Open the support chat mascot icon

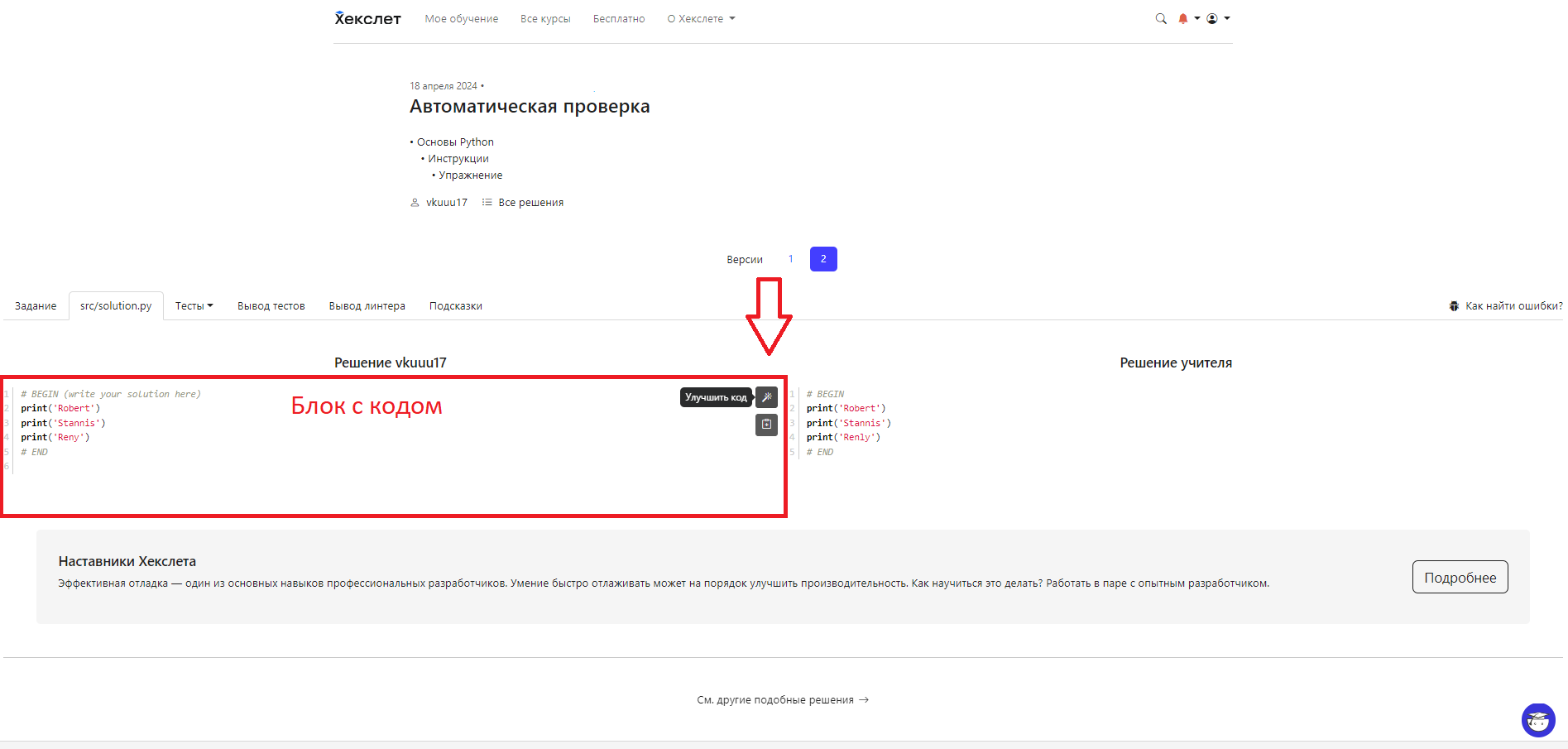click(x=1537, y=719)
